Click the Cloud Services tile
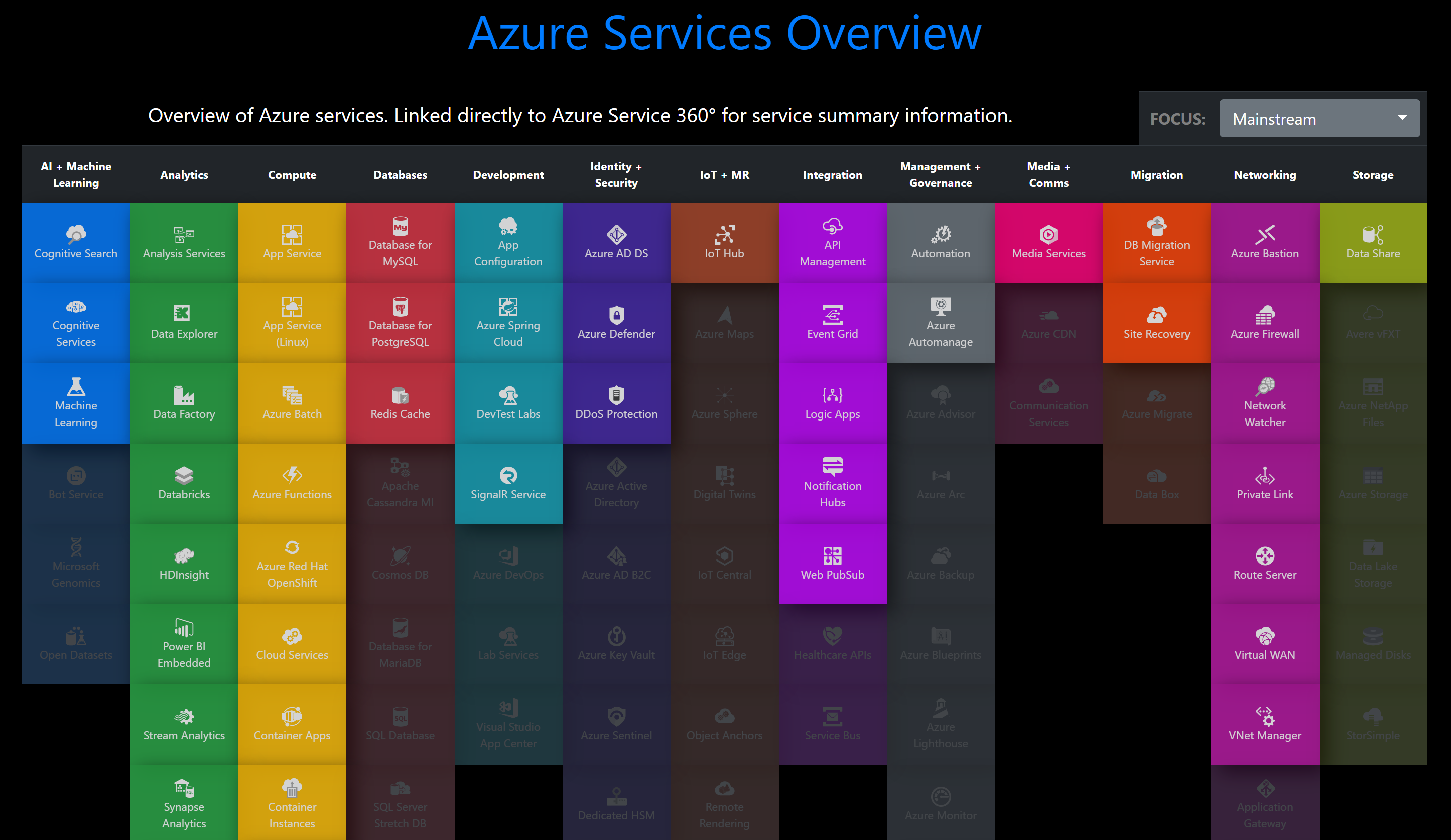Image resolution: width=1451 pixels, height=840 pixels. tap(292, 644)
